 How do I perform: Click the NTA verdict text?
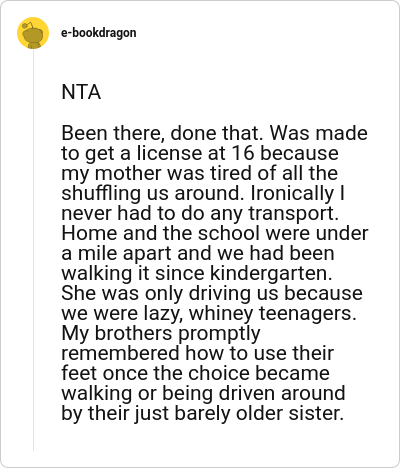click(81, 92)
